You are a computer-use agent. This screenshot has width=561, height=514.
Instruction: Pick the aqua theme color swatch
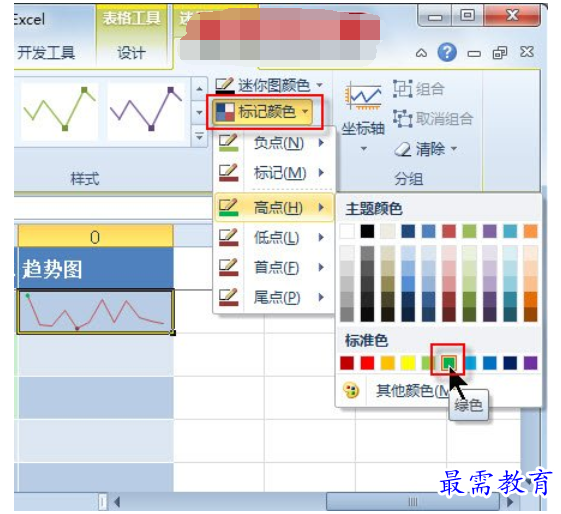coord(510,231)
